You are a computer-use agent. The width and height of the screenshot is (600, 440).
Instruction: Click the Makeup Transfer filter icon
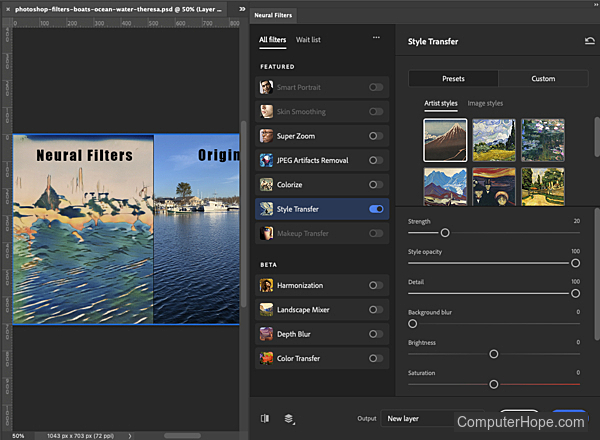point(266,233)
